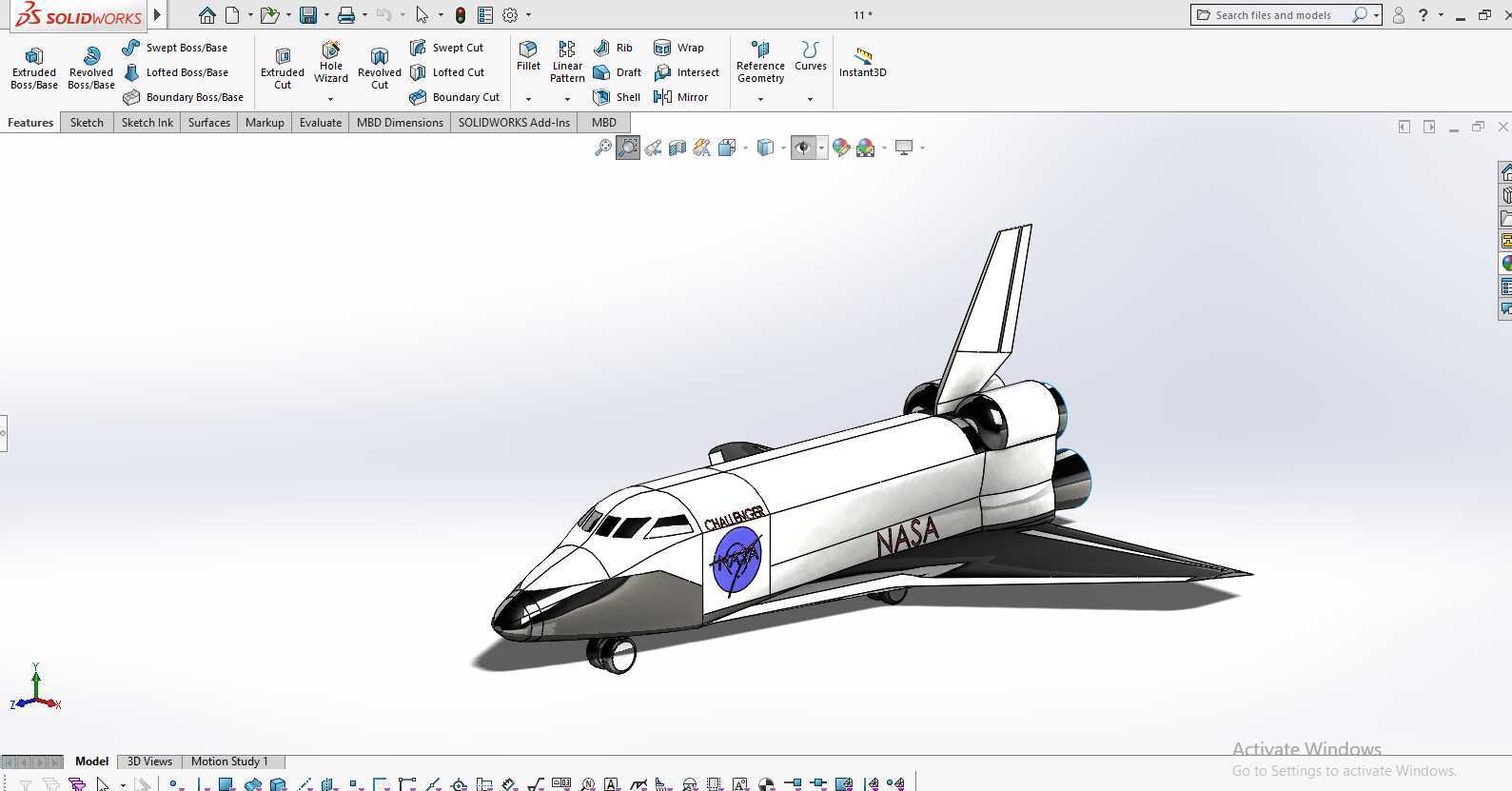This screenshot has width=1512, height=791.
Task: Use the Intersect feature tool
Action: [686, 72]
